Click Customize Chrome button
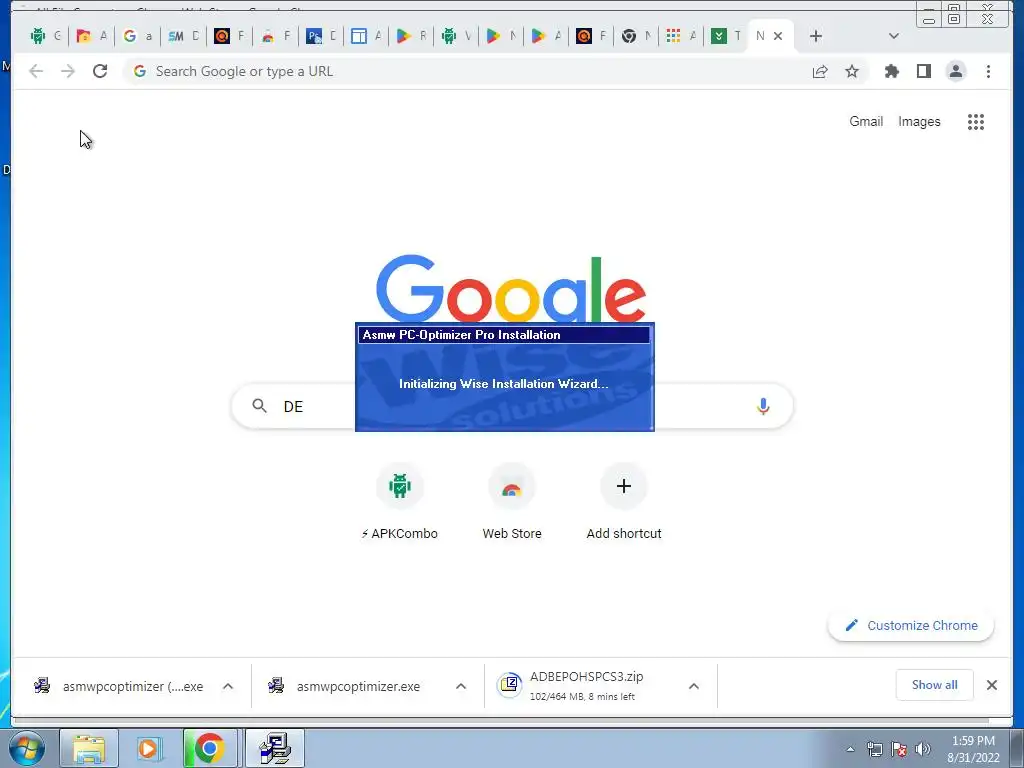1024x768 pixels. point(911,626)
